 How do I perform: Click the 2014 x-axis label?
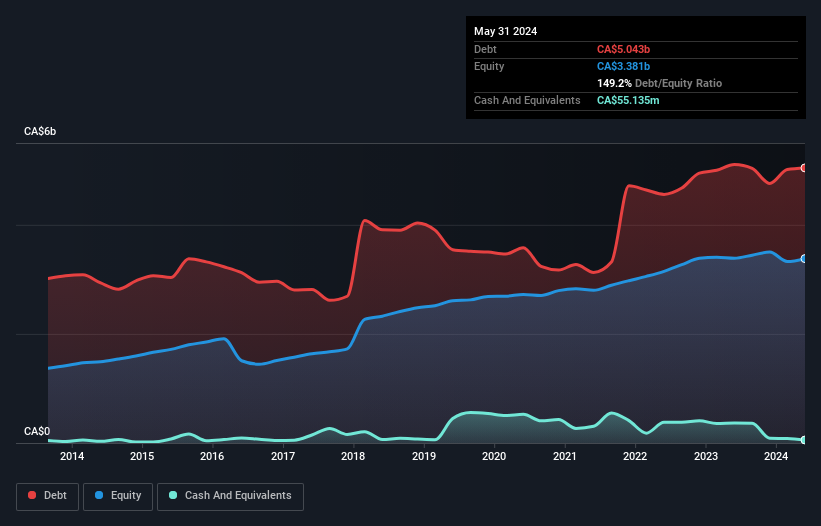click(x=72, y=456)
